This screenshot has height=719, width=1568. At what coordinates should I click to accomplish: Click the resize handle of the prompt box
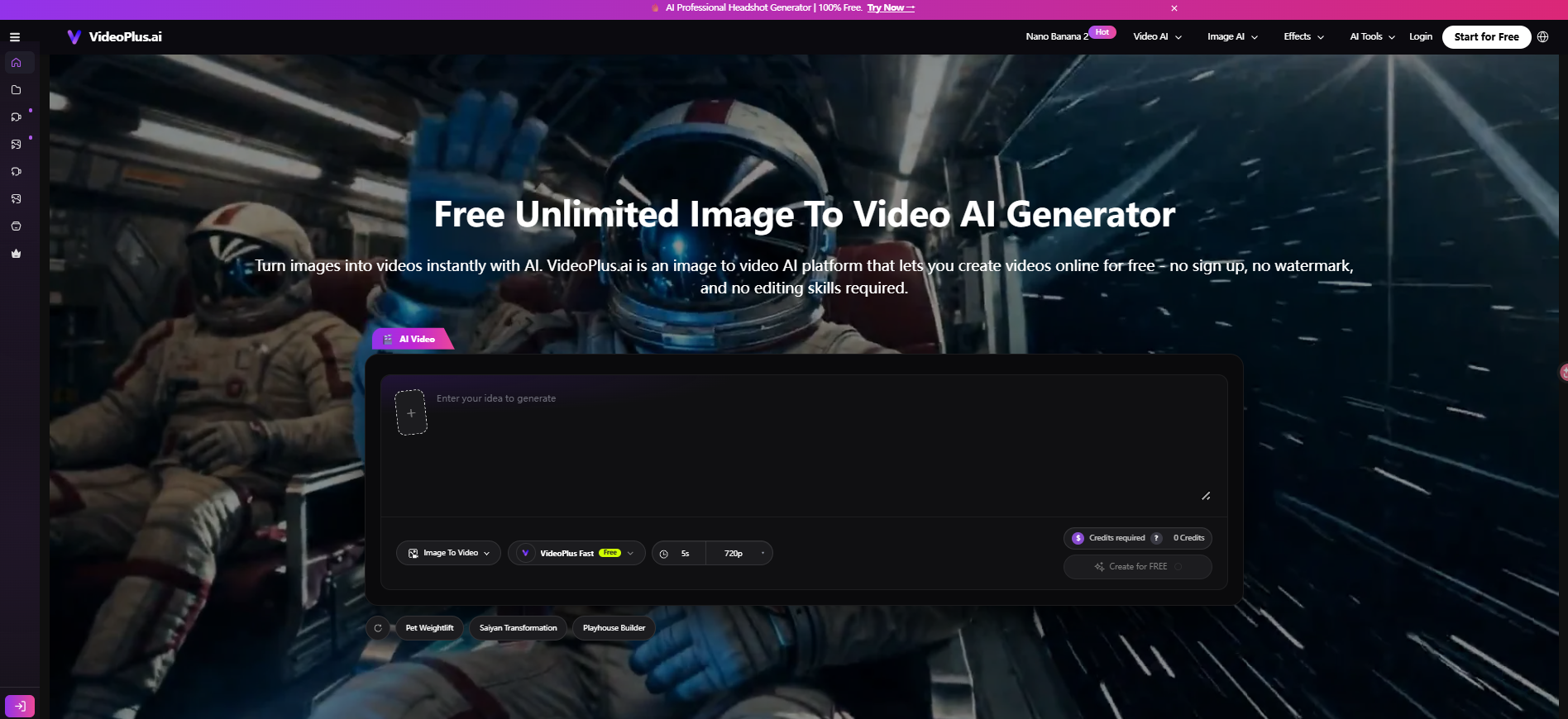click(1206, 496)
